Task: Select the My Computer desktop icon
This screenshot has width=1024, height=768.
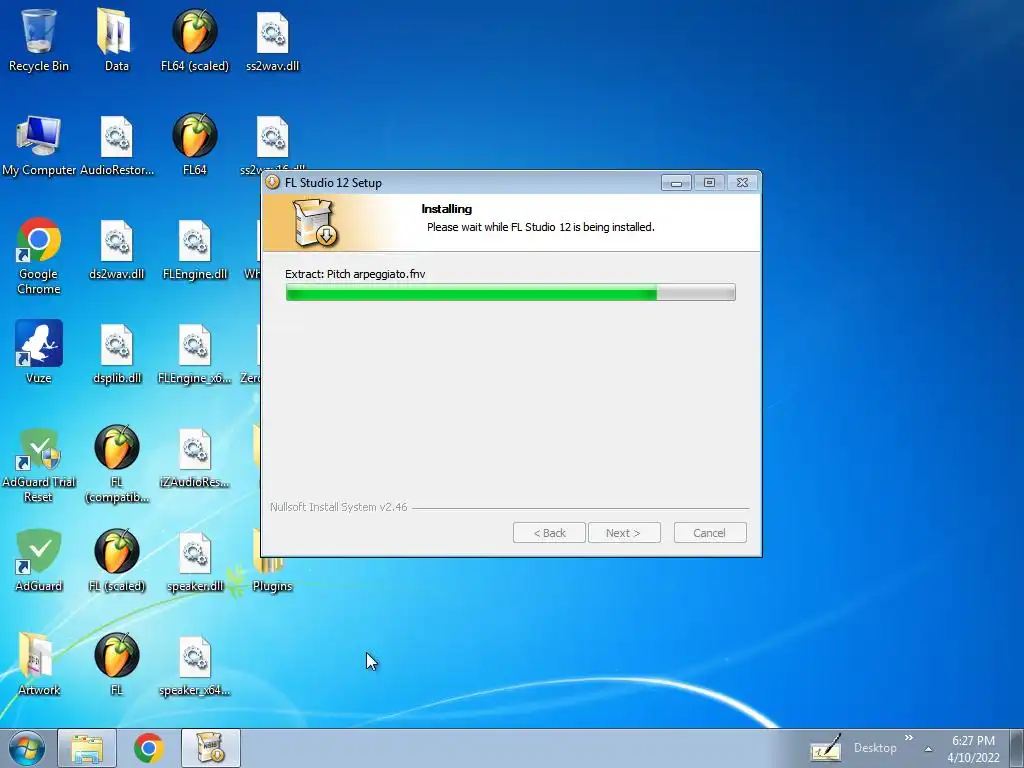Action: tap(39, 144)
